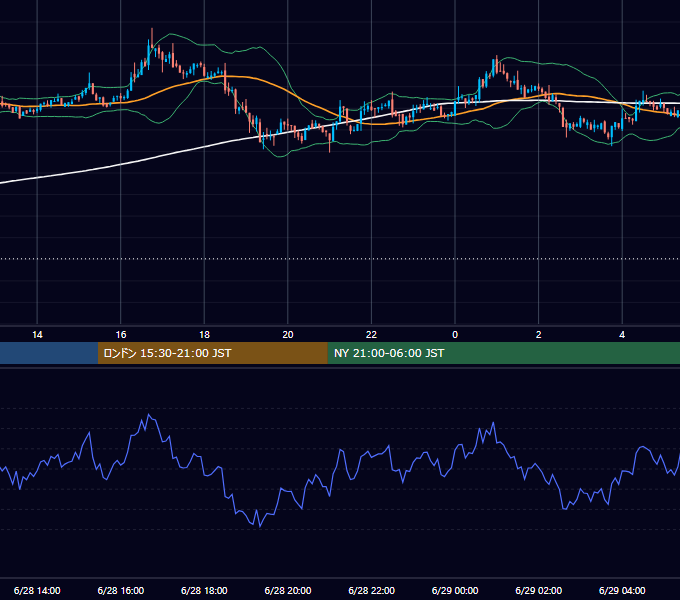Image resolution: width=680 pixels, height=600 pixels.
Task: Click the 14 hour label on the time axis
Action: (x=37, y=335)
